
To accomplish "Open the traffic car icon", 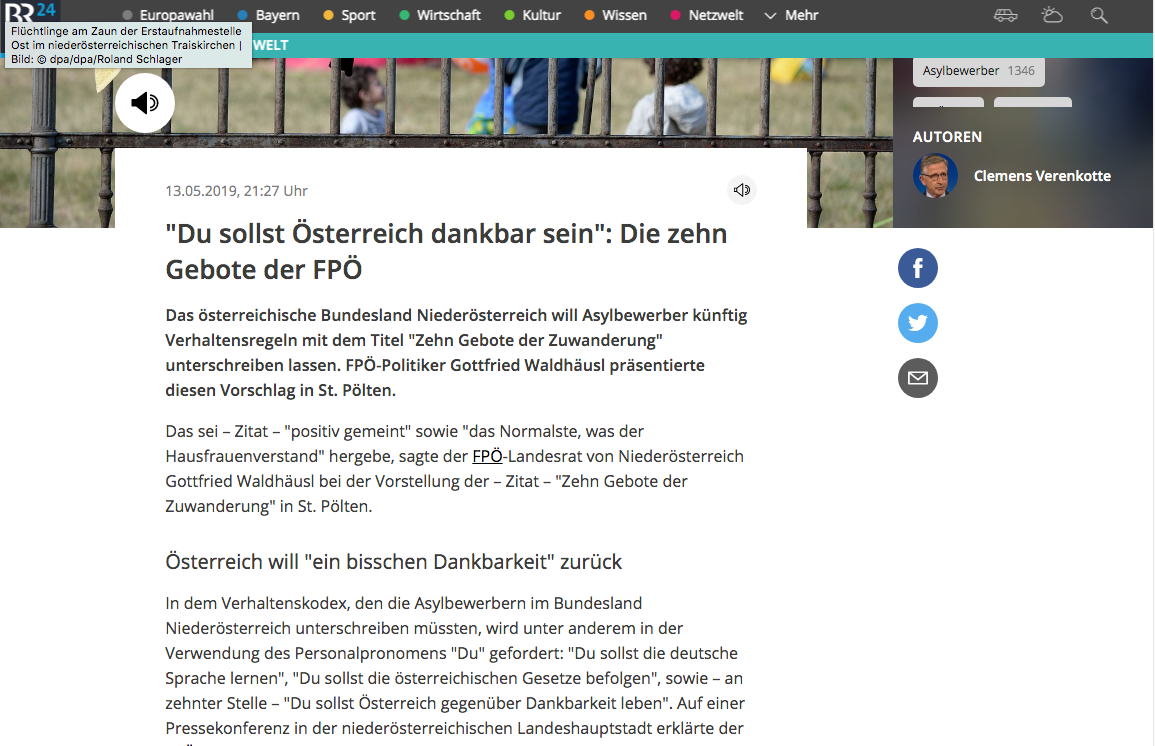I will point(1005,15).
